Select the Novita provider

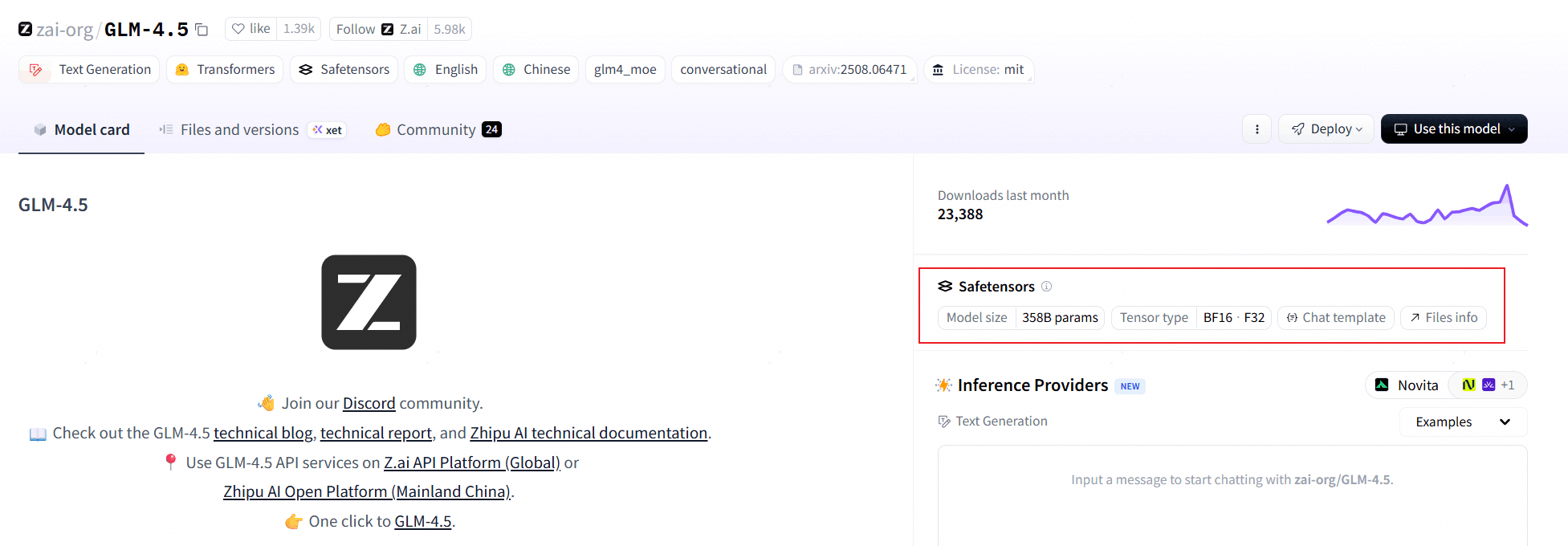[1407, 385]
